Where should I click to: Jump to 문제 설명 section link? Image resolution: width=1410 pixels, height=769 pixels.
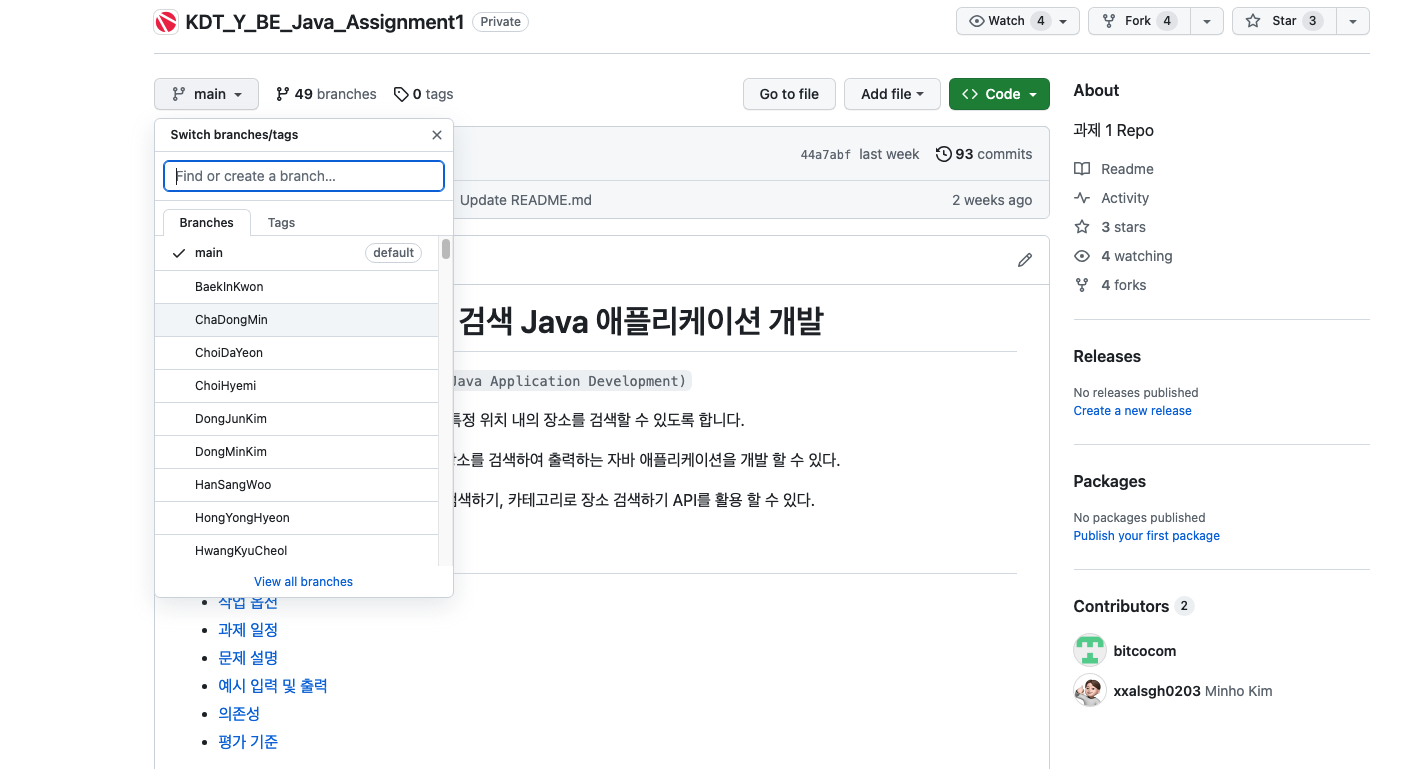pyautogui.click(x=248, y=658)
